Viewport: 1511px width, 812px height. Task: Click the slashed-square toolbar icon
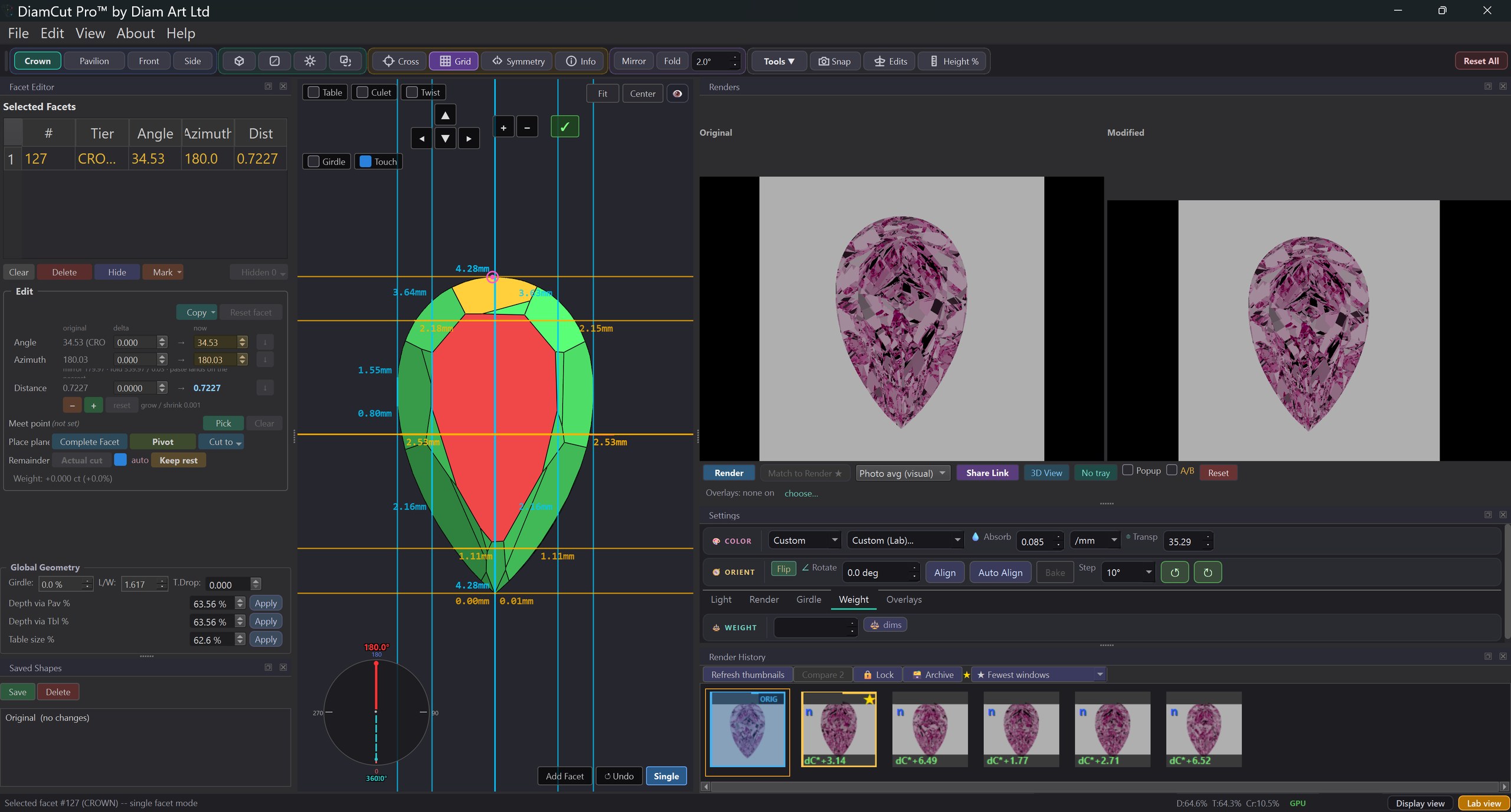tap(274, 61)
